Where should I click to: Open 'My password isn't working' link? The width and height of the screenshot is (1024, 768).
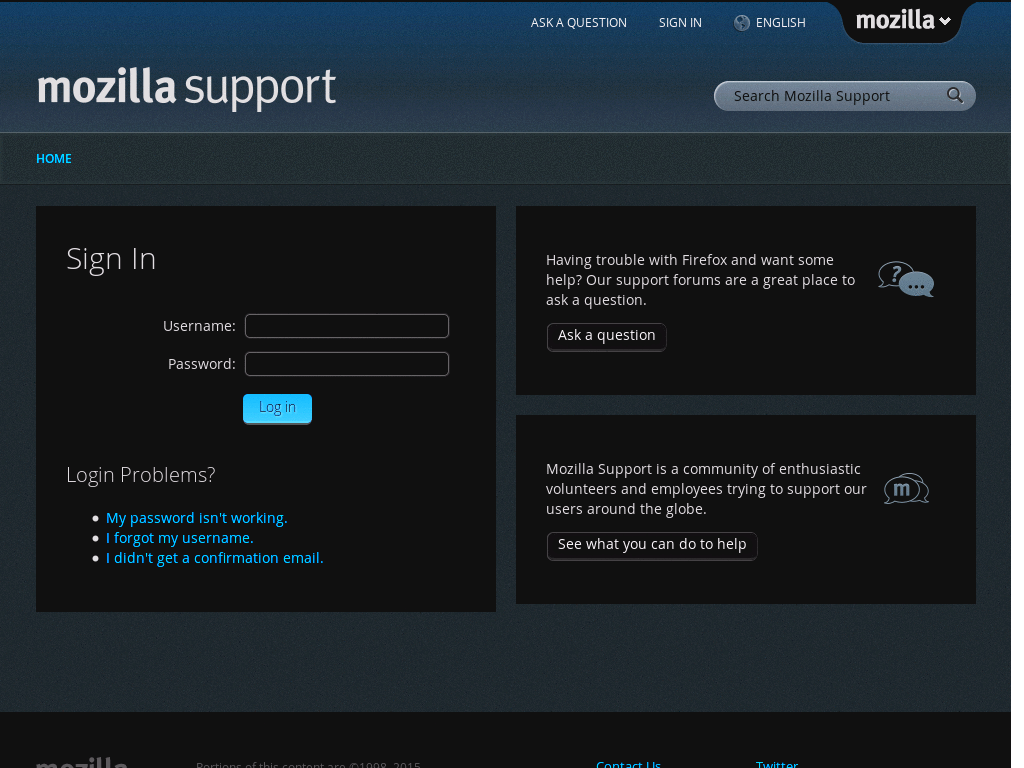(x=197, y=518)
